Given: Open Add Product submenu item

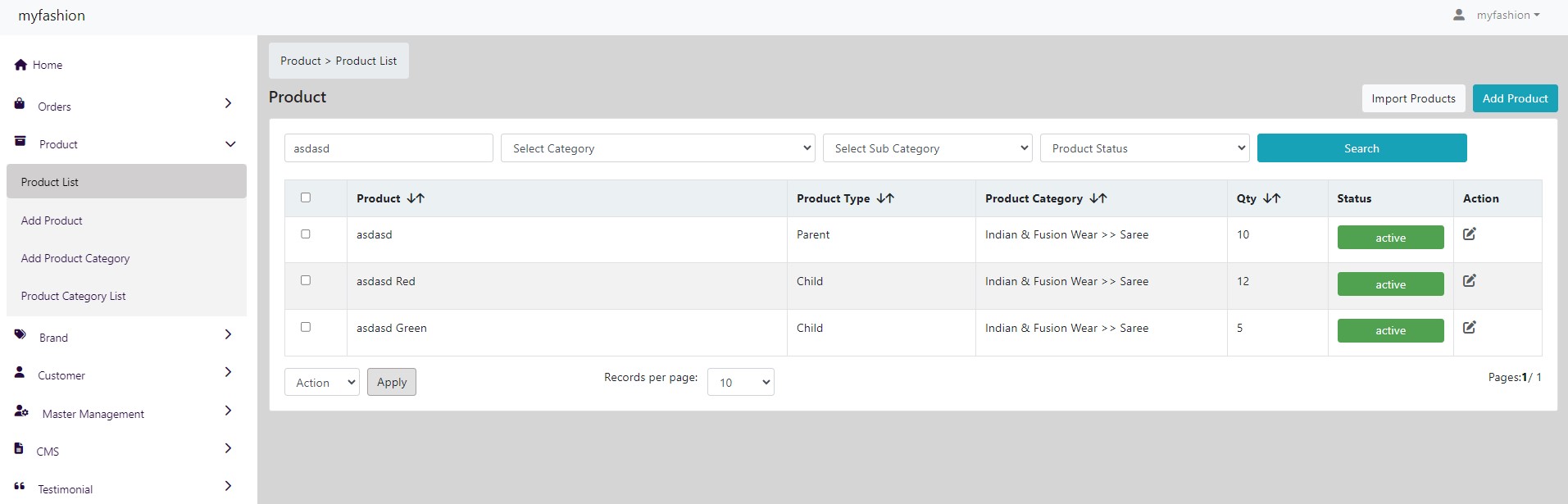Looking at the screenshot, I should coord(52,220).
